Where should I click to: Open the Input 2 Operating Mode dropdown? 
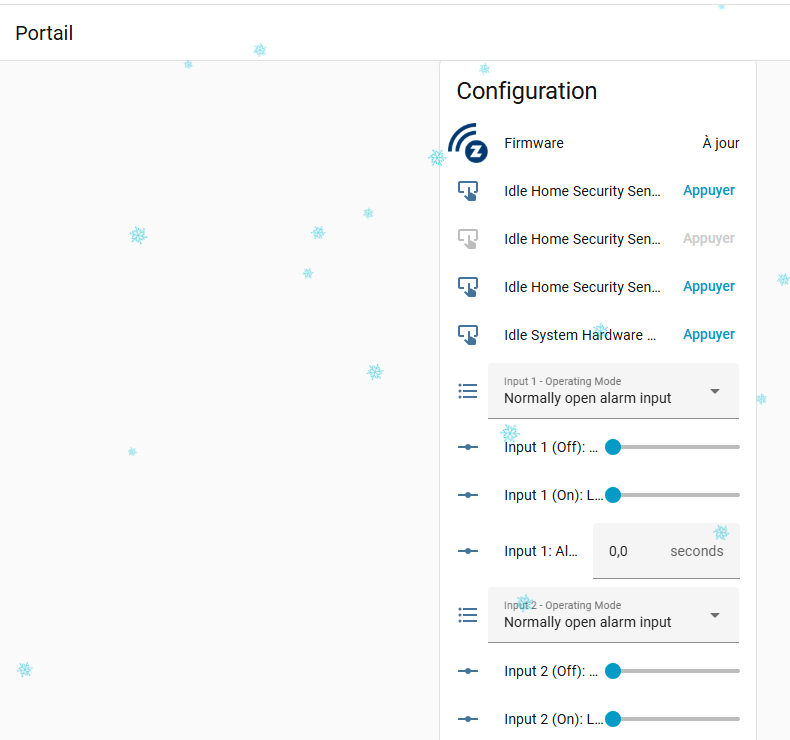[613, 615]
